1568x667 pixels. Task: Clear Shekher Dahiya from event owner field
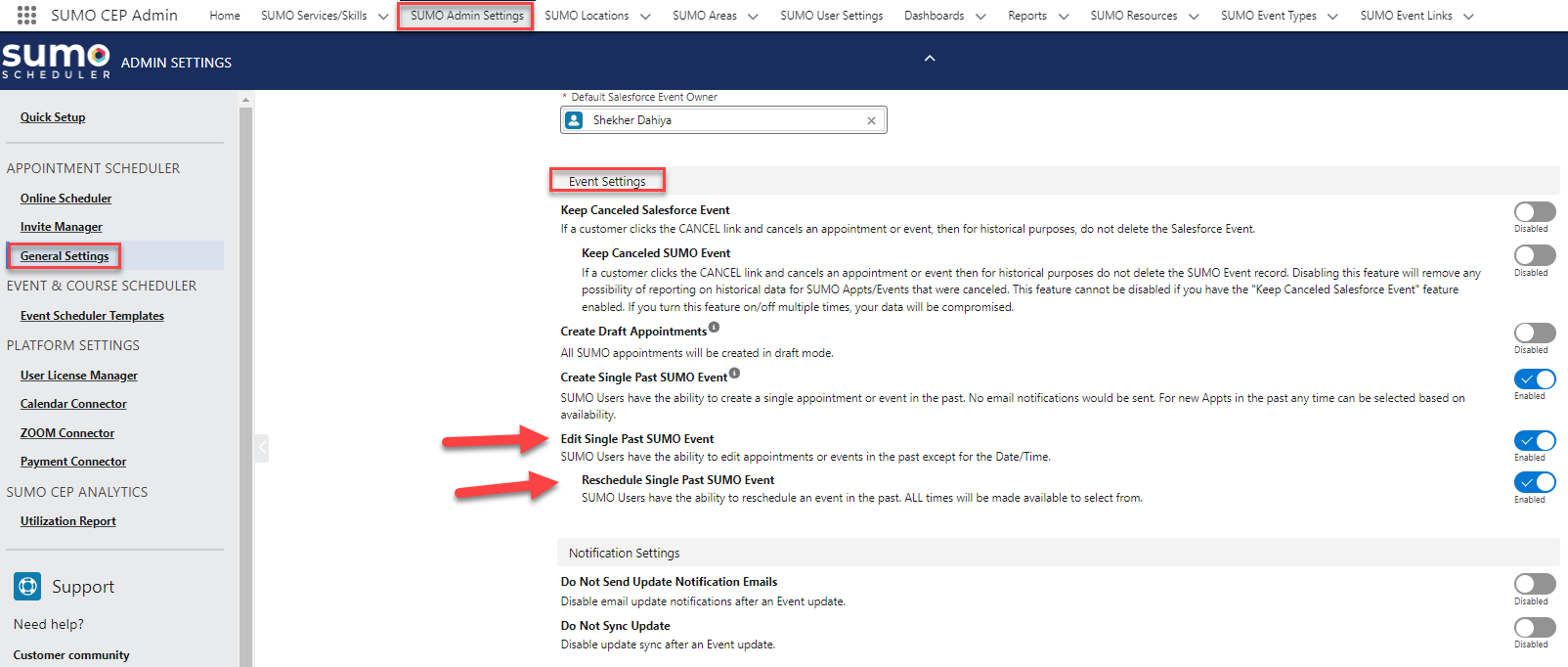point(871,121)
